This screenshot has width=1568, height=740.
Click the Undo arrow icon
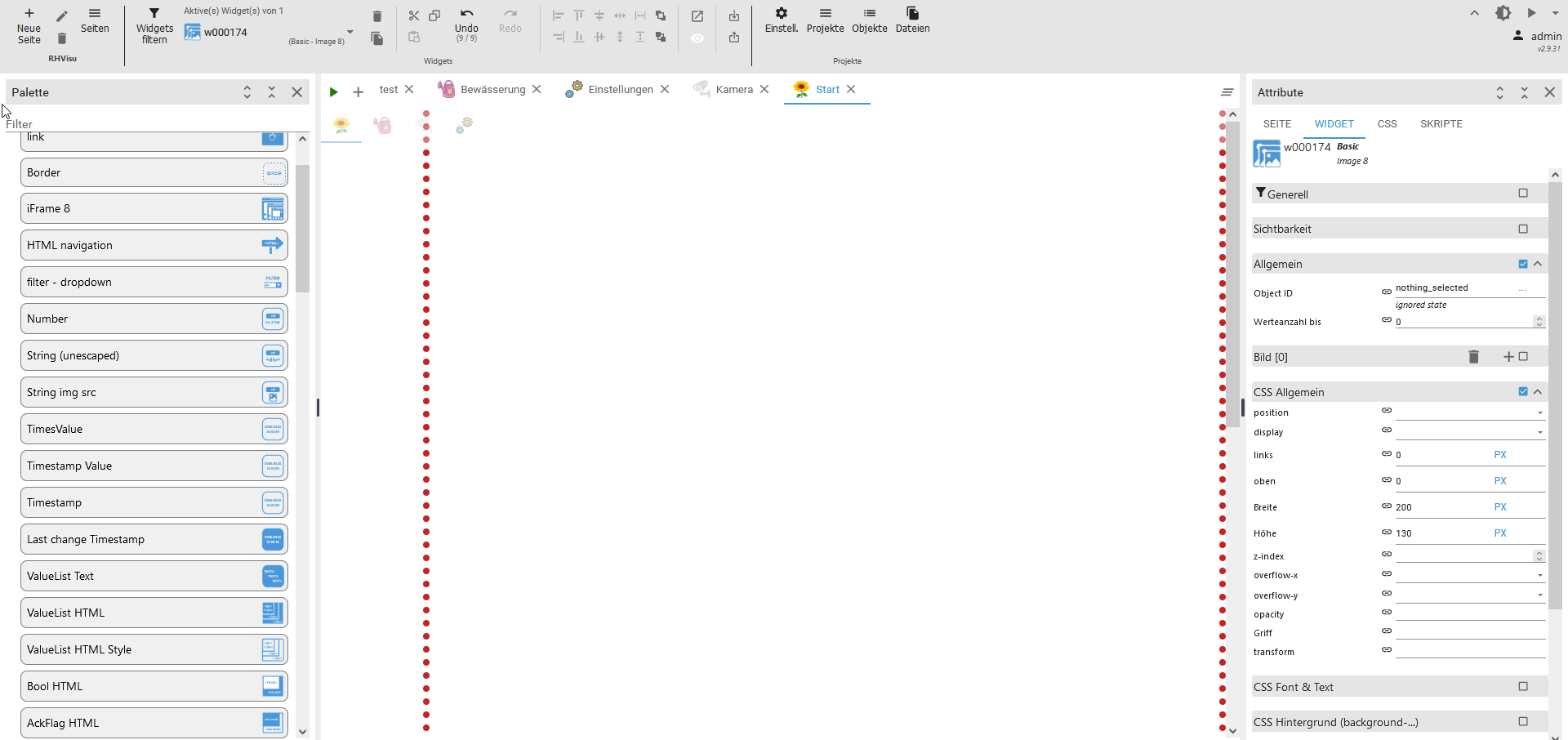pos(466,14)
